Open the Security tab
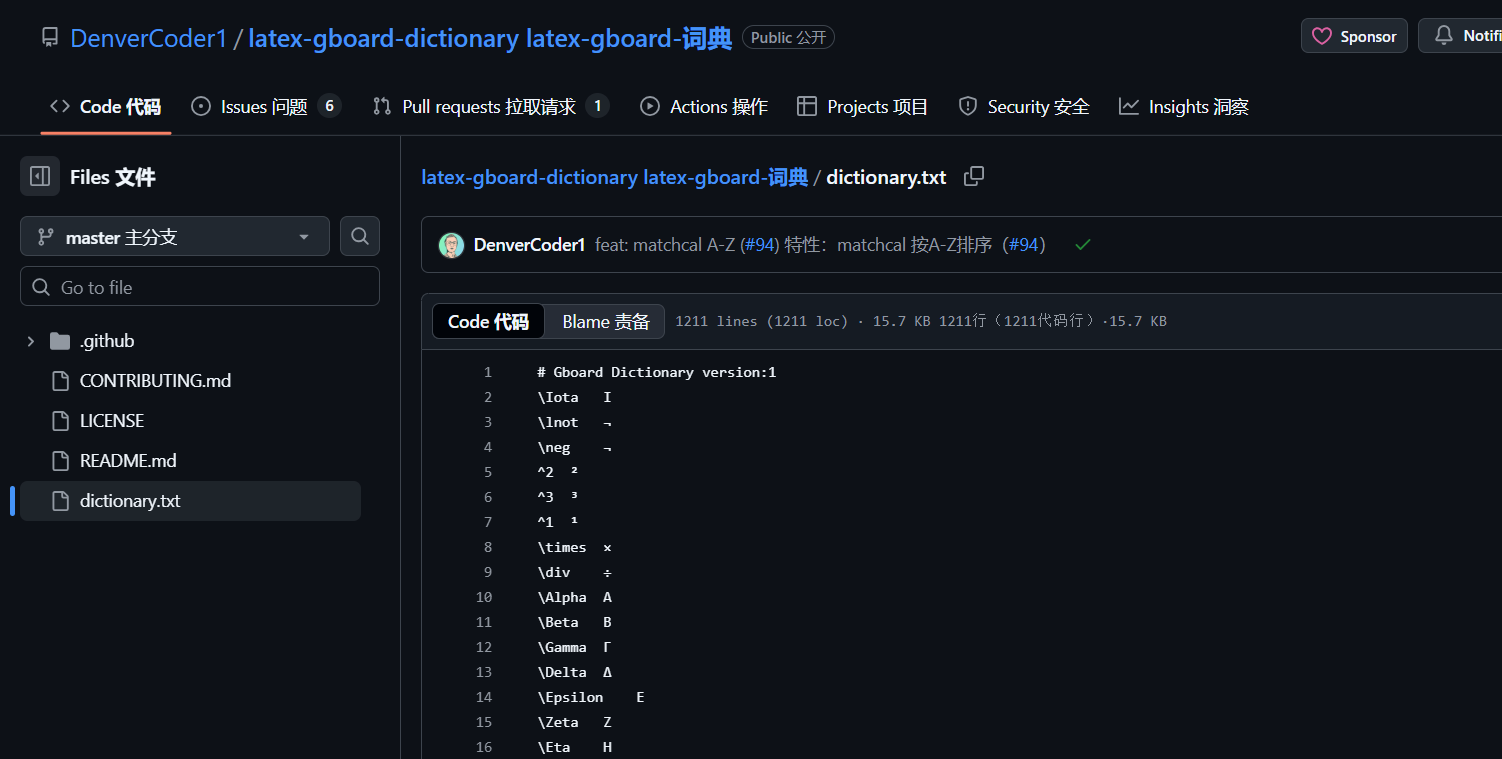This screenshot has height=759, width=1502. 1023,107
